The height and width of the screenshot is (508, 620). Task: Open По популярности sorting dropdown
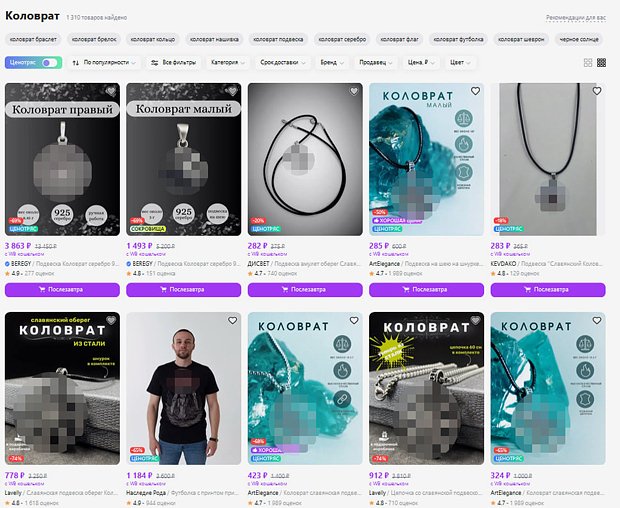click(104, 62)
